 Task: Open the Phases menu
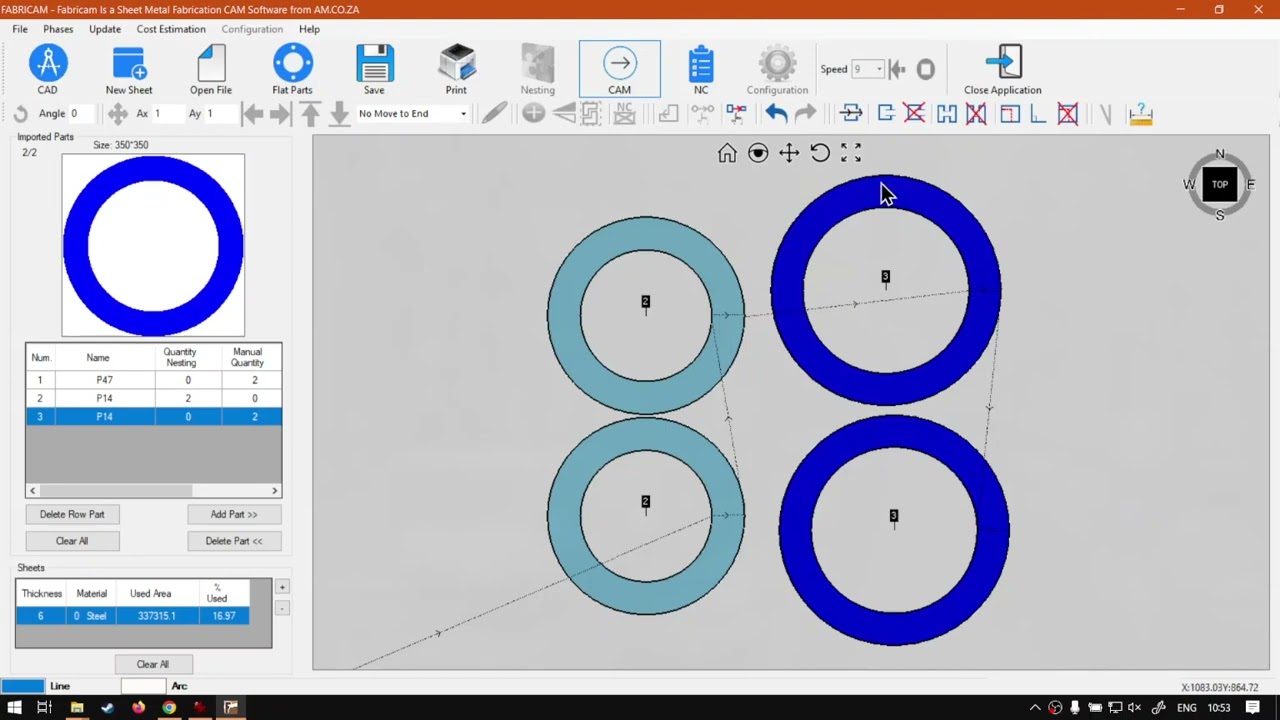58,29
